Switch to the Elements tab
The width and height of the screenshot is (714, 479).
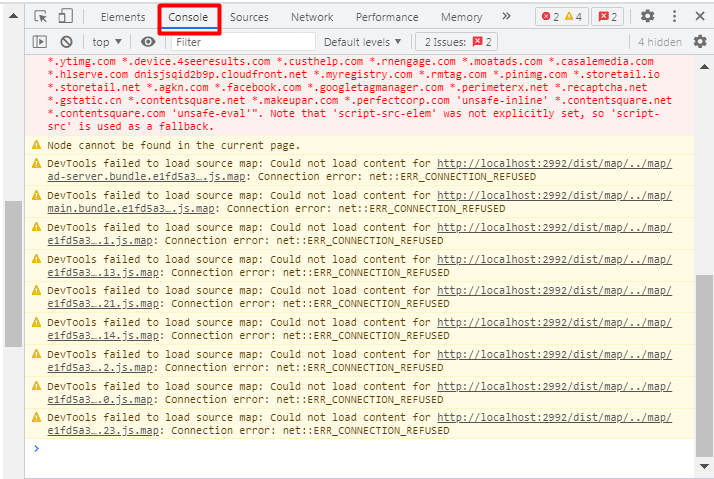click(123, 17)
